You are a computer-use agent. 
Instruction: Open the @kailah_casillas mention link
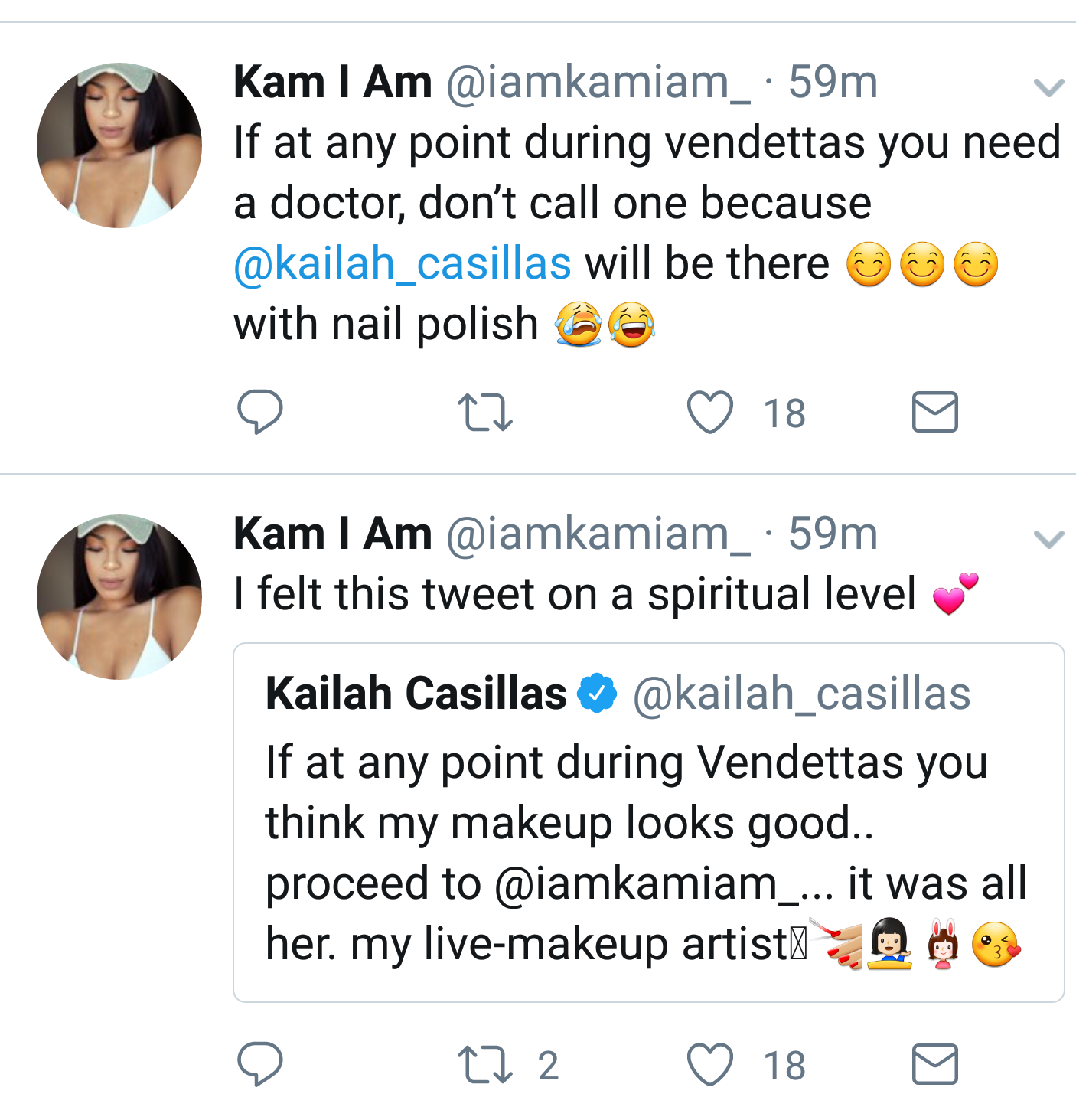coord(403,264)
